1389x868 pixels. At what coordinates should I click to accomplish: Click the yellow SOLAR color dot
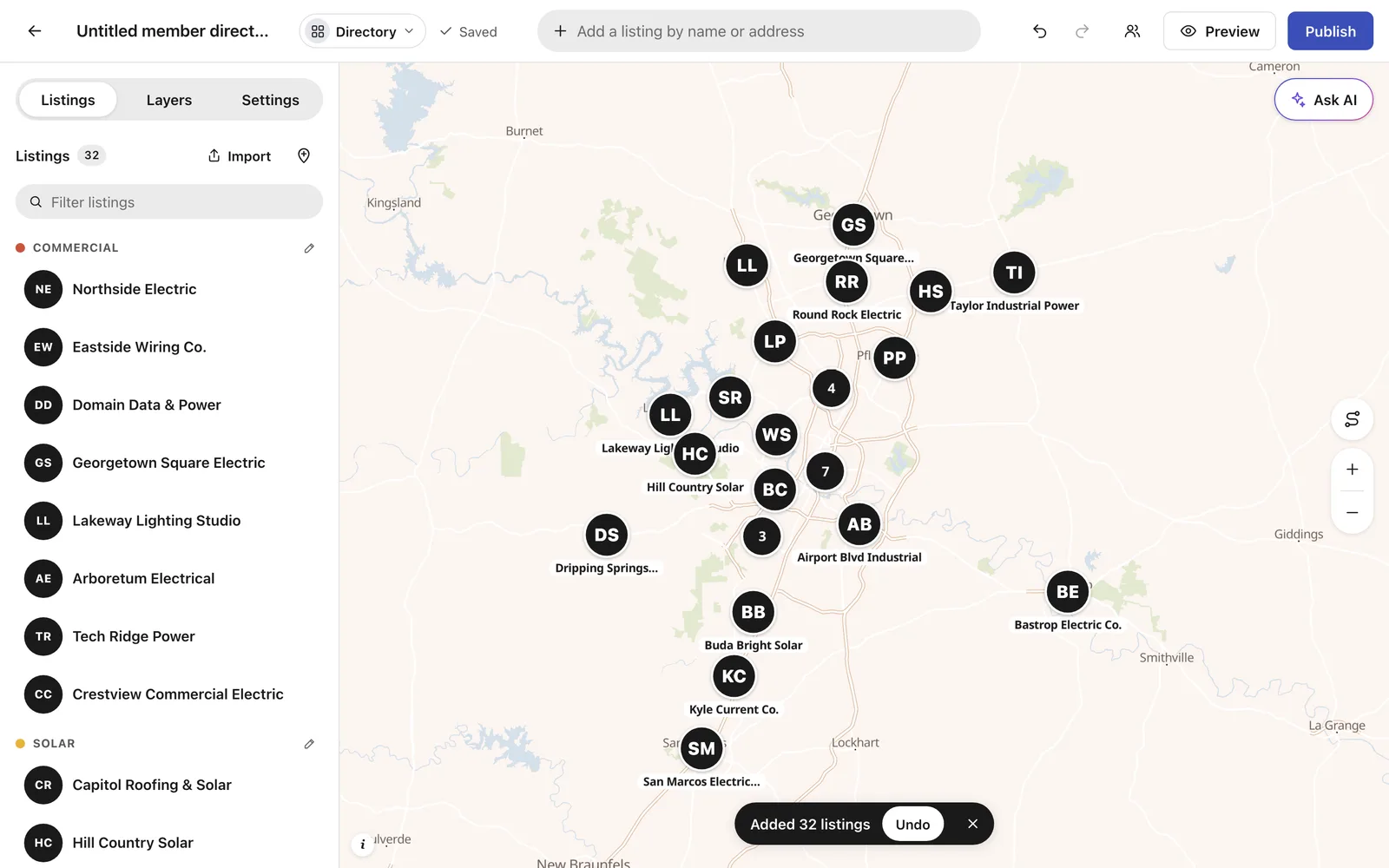(21, 744)
